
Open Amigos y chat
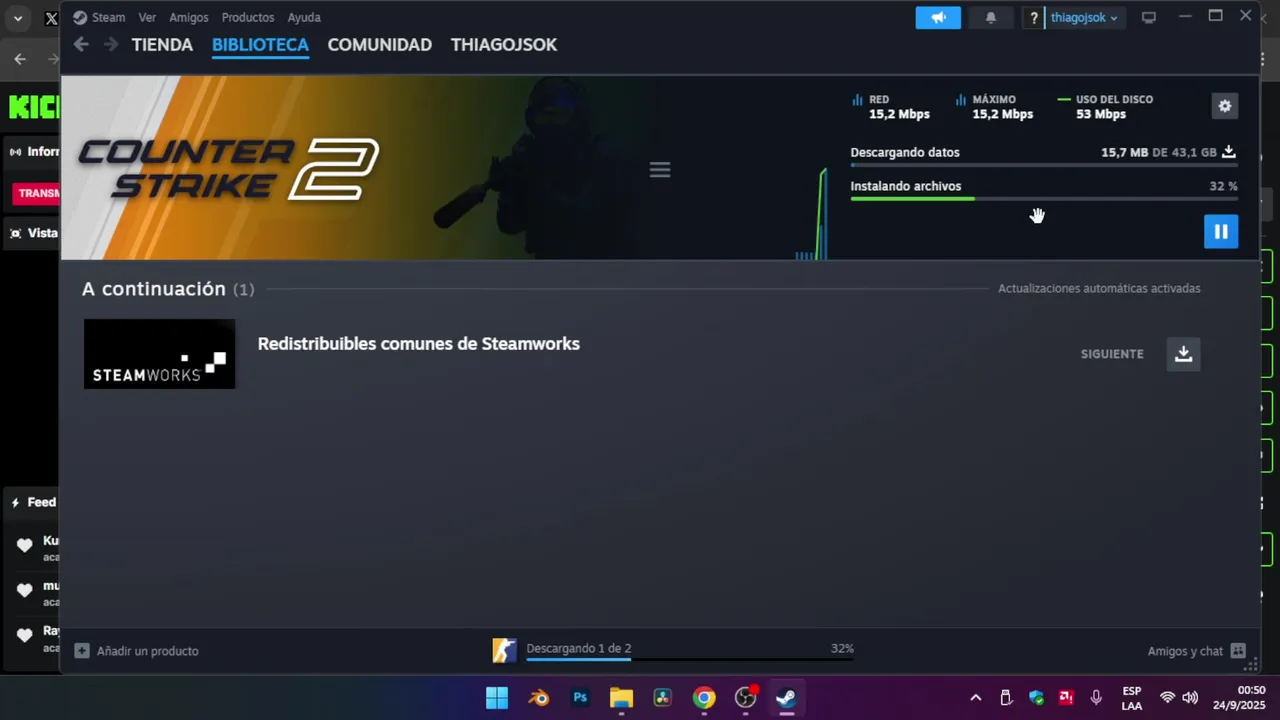[1185, 651]
